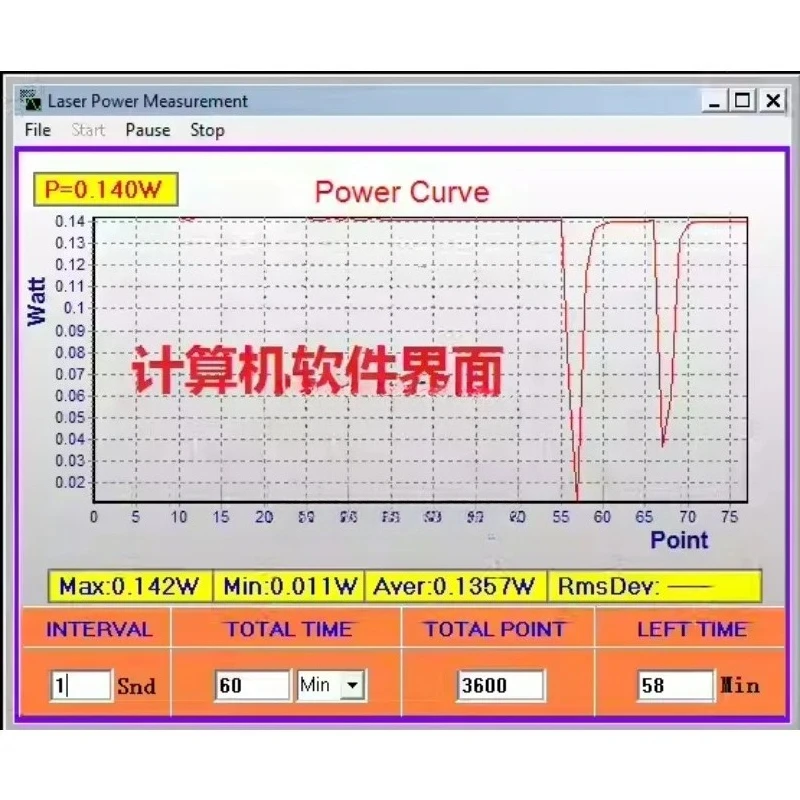The width and height of the screenshot is (800, 800).
Task: Select the 75 x-axis tick label
Action: coord(730,517)
